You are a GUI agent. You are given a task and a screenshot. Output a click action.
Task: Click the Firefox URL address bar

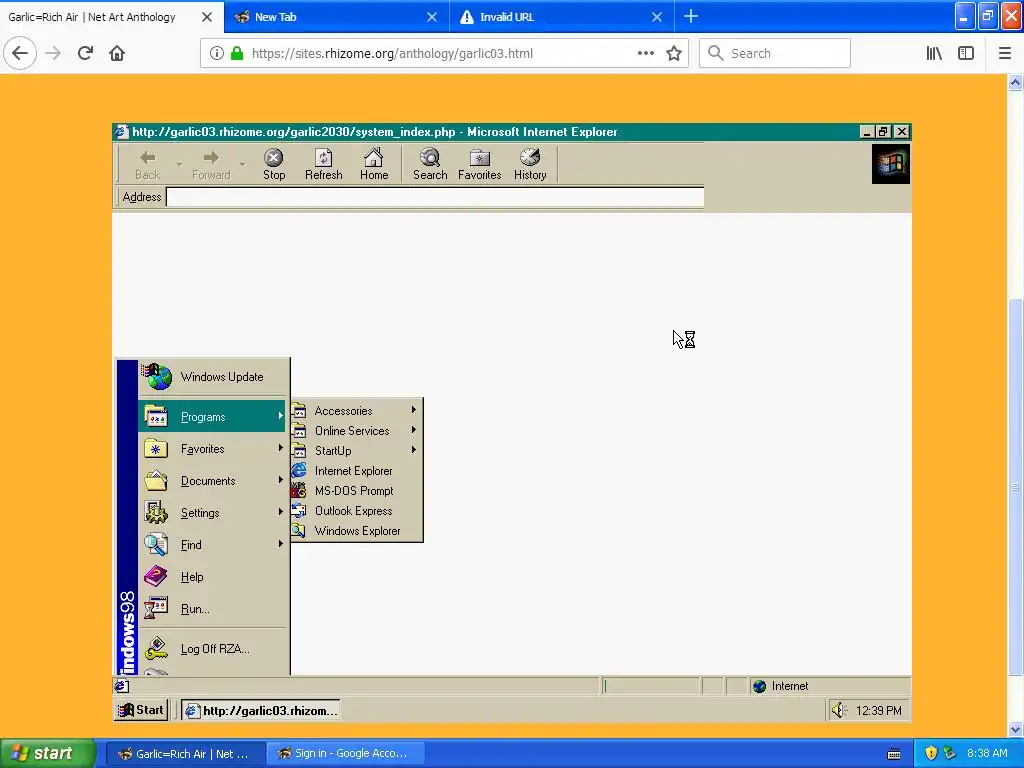click(444, 54)
